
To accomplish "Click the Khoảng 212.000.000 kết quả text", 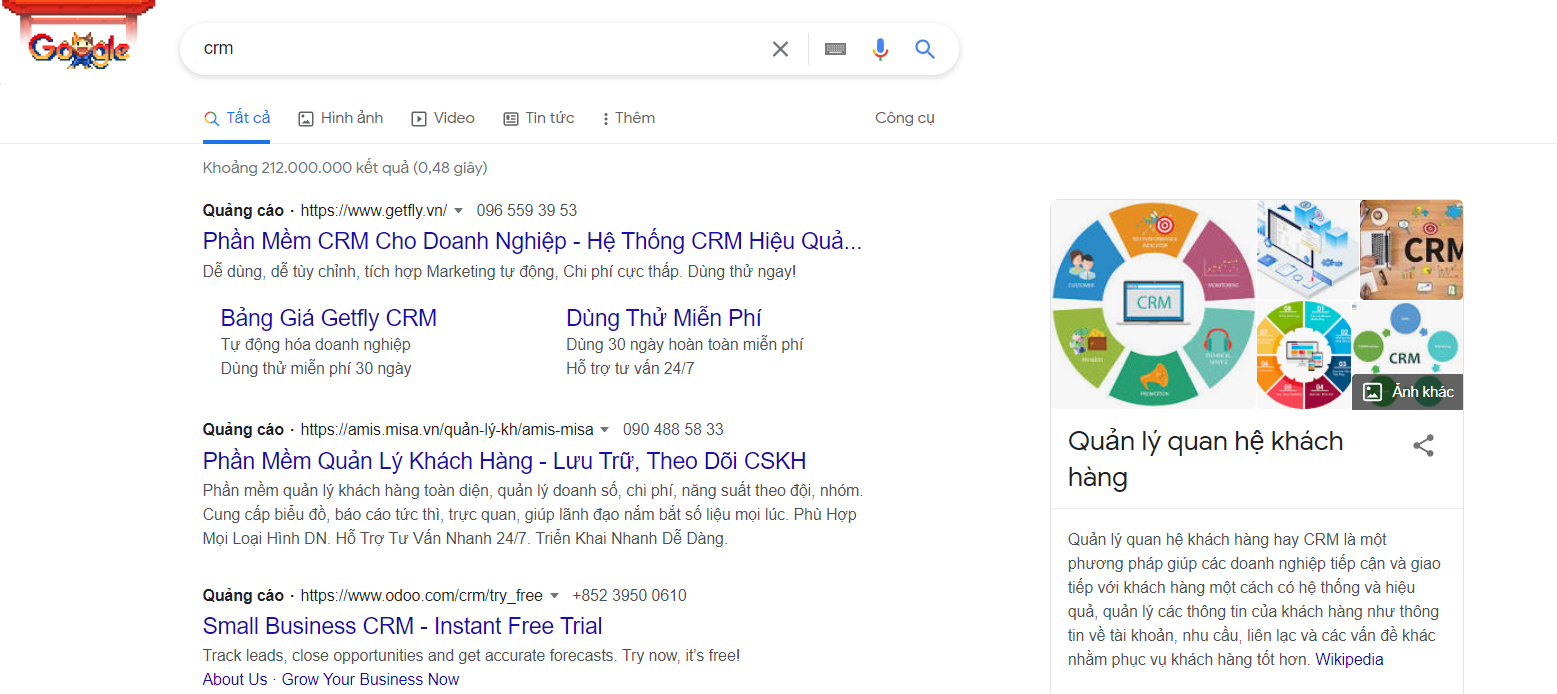I will tap(345, 168).
